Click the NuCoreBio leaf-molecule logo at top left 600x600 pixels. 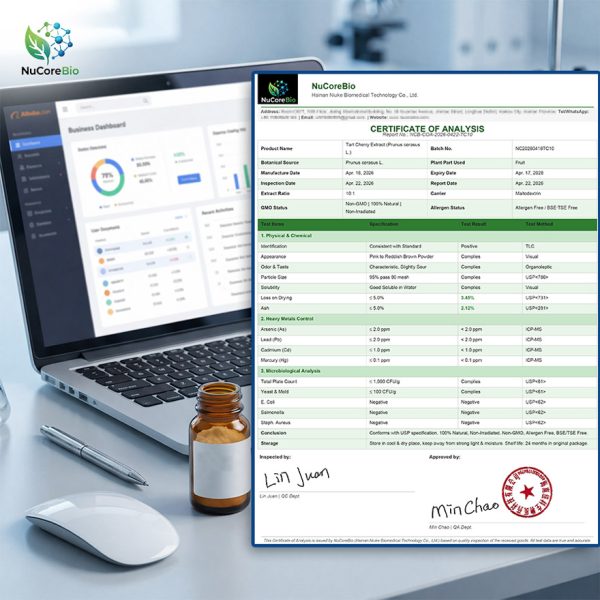coord(50,48)
